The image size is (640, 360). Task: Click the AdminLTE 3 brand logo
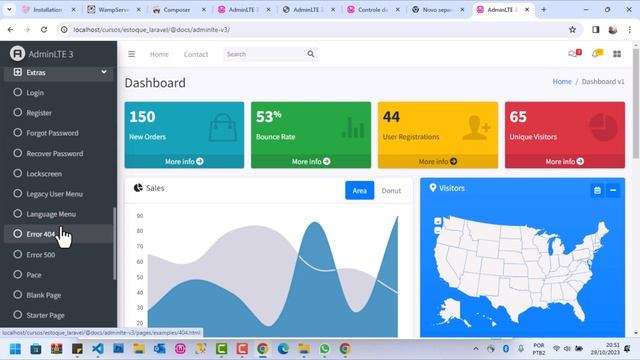[x=17, y=53]
